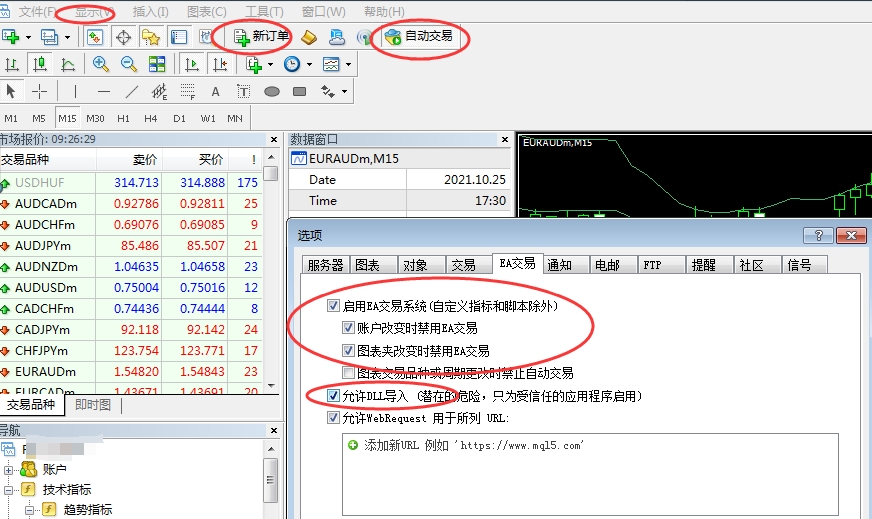Screen dimensions: 872x519
Task: Select the text tool (A)
Action: point(215,91)
